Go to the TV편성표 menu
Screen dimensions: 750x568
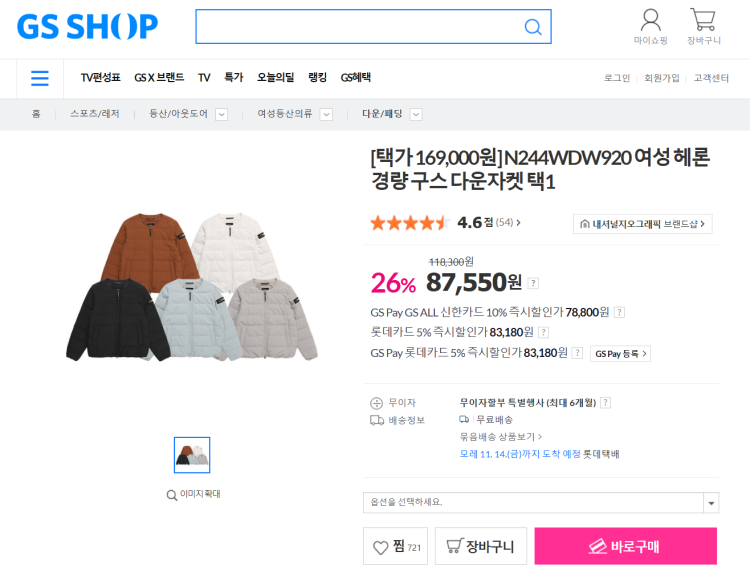point(100,78)
